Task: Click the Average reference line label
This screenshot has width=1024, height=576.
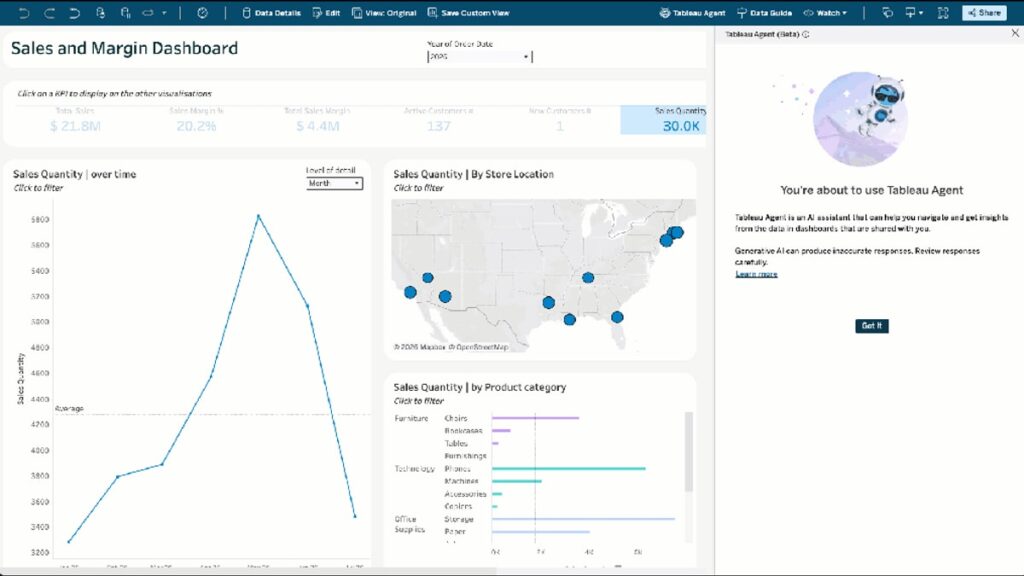Action: 69,409
